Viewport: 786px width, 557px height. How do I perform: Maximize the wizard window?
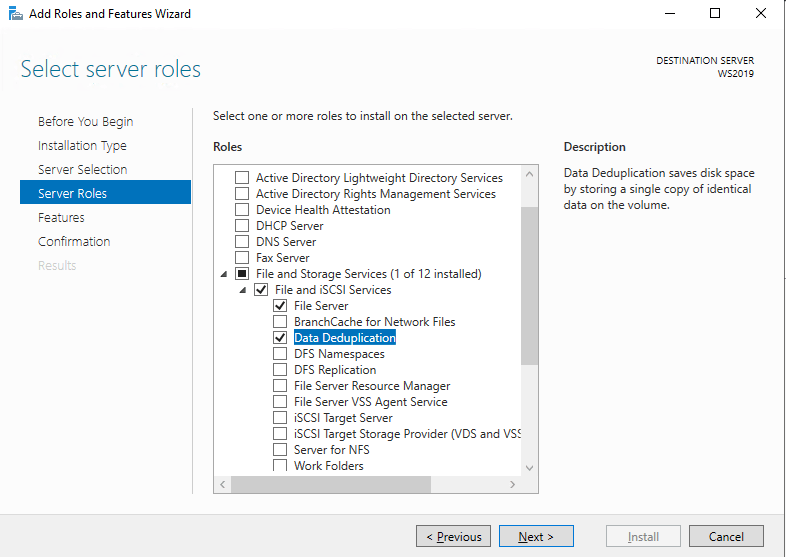click(715, 14)
